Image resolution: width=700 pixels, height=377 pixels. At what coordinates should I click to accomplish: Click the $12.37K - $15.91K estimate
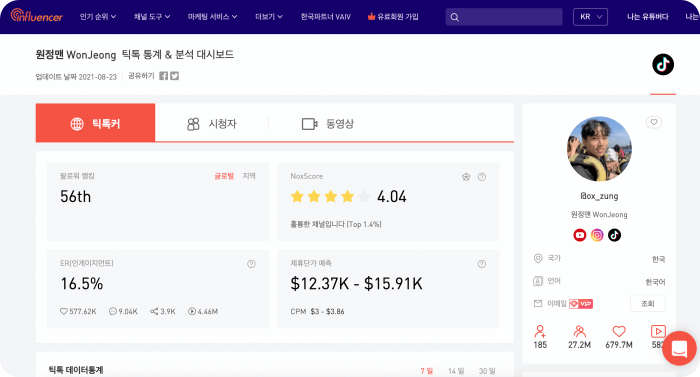pyautogui.click(x=356, y=283)
